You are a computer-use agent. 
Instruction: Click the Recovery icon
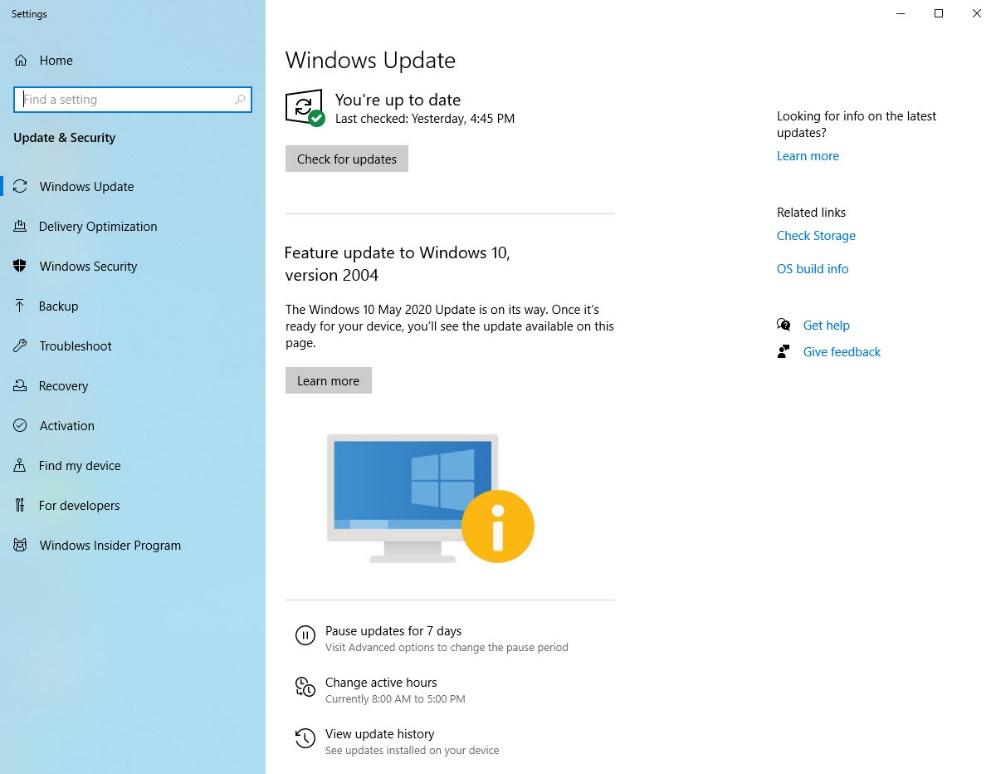pyautogui.click(x=20, y=385)
